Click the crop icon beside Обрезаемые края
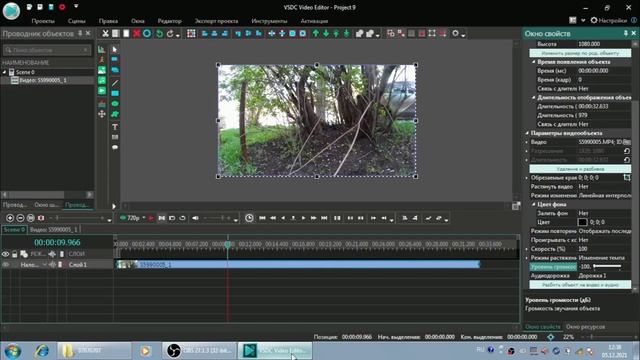640x360 pixels. [627, 178]
